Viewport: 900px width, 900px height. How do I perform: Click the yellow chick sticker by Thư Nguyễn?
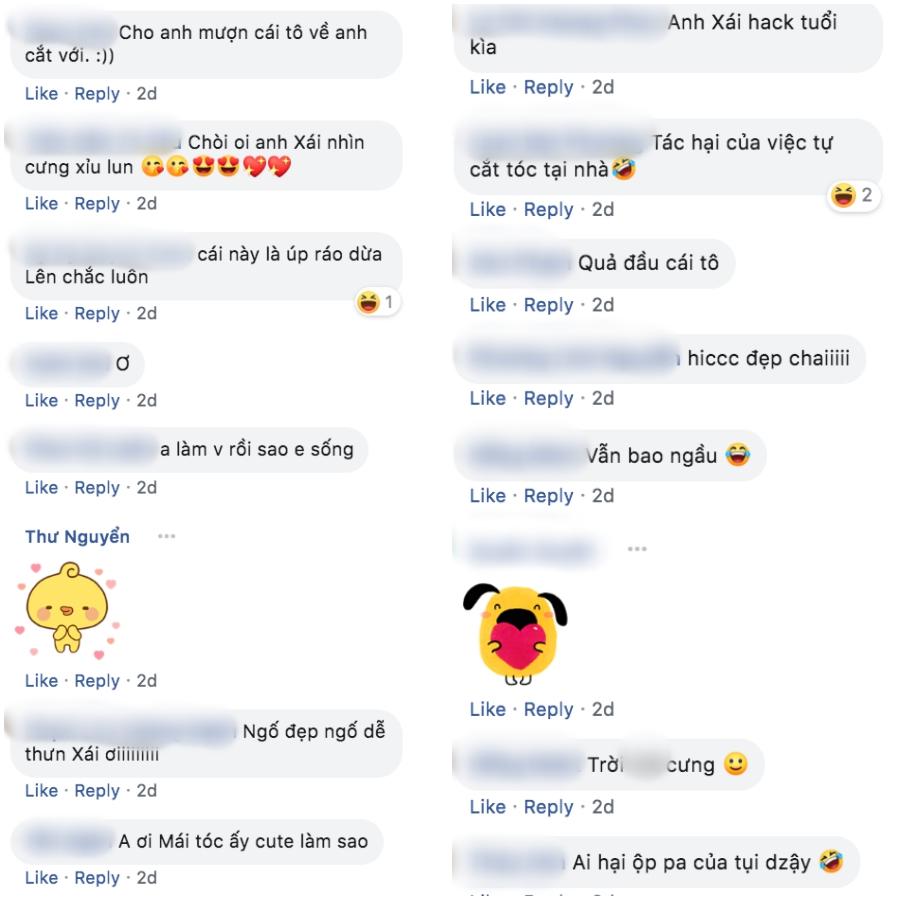(68, 610)
